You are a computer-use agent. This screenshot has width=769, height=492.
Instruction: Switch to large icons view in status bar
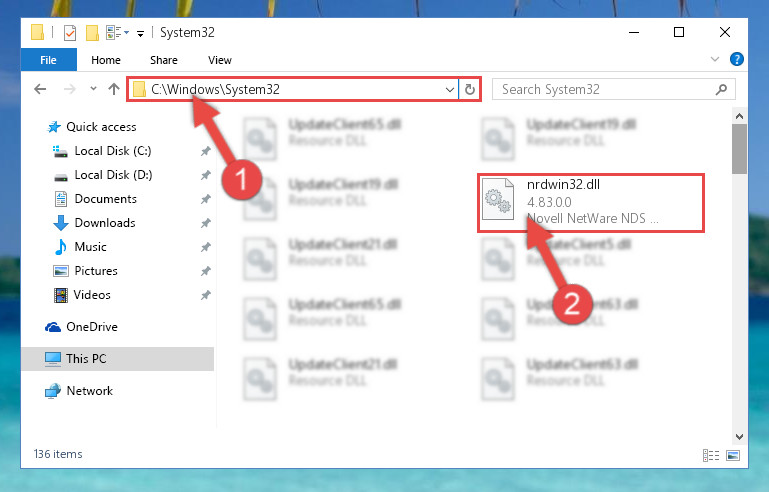(x=733, y=456)
